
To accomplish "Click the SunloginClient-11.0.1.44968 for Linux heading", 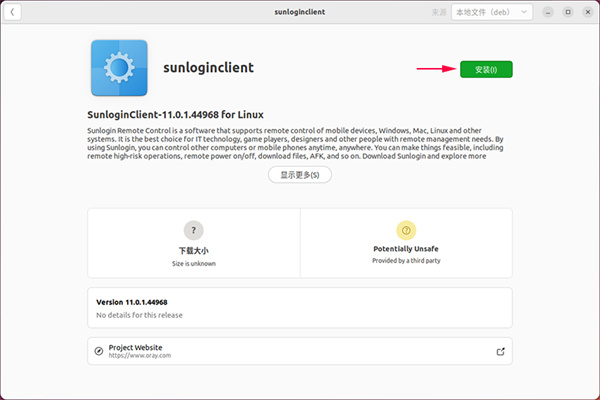I will click(x=175, y=114).
